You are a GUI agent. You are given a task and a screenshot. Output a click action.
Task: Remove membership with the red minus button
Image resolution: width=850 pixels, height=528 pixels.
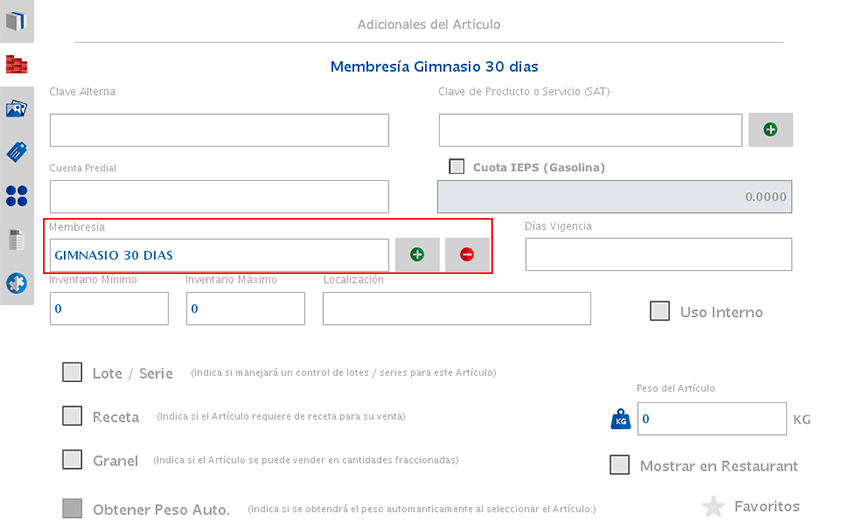467,255
